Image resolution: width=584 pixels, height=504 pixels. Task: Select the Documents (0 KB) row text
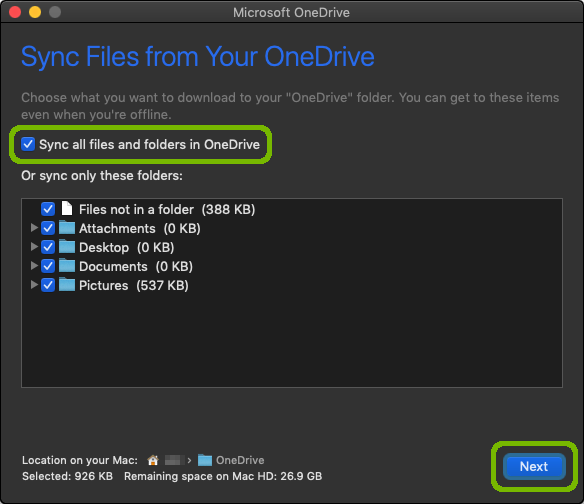136,266
